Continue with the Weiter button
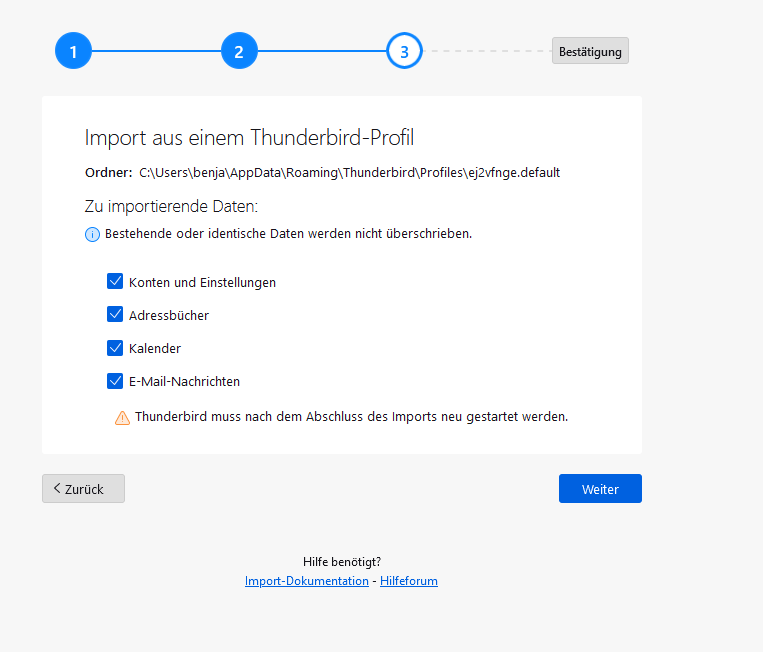The image size is (763, 652). click(600, 489)
